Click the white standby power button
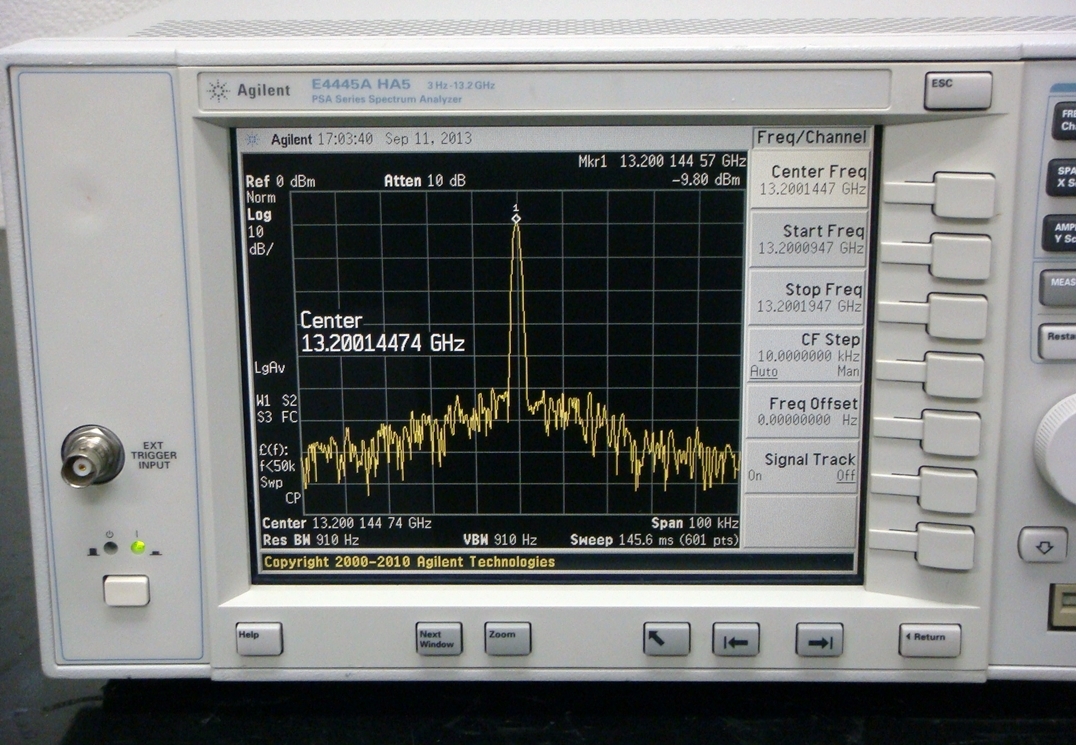1076x745 pixels. click(x=126, y=591)
